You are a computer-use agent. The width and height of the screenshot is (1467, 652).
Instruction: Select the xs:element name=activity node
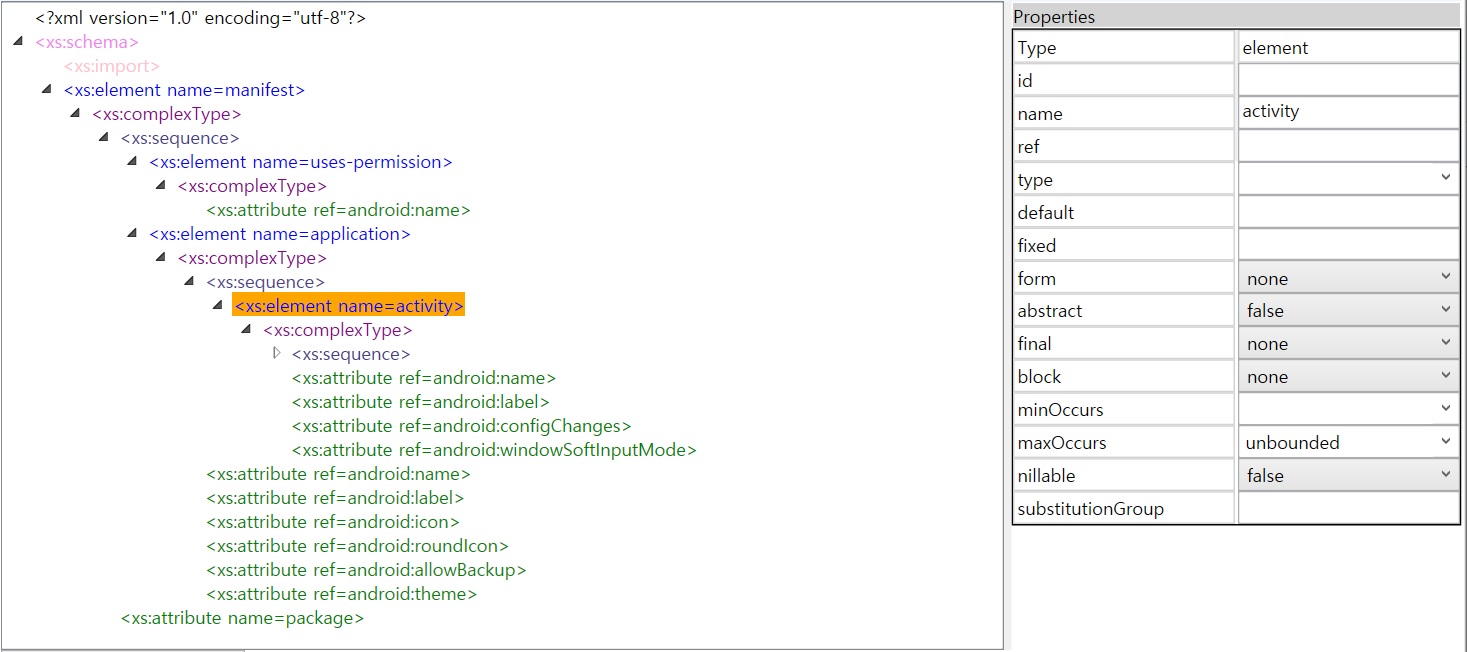tap(349, 305)
